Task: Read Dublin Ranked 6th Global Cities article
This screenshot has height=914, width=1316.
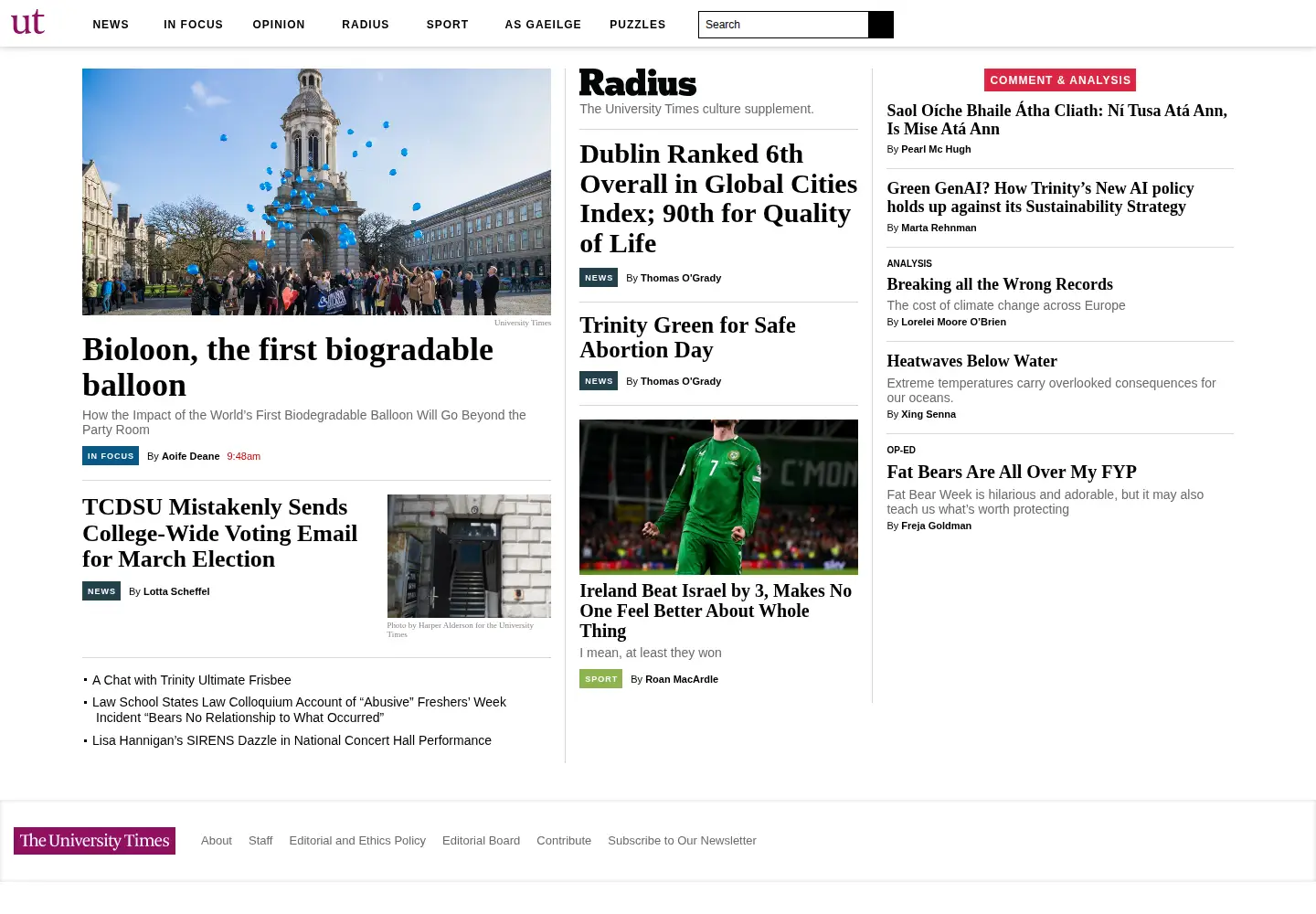Action: pos(718,198)
